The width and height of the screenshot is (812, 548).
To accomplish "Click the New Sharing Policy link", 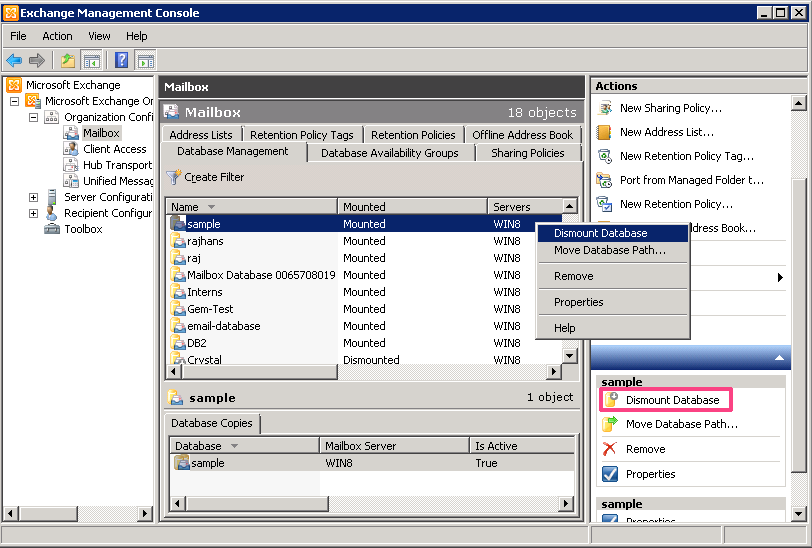I will (671, 108).
